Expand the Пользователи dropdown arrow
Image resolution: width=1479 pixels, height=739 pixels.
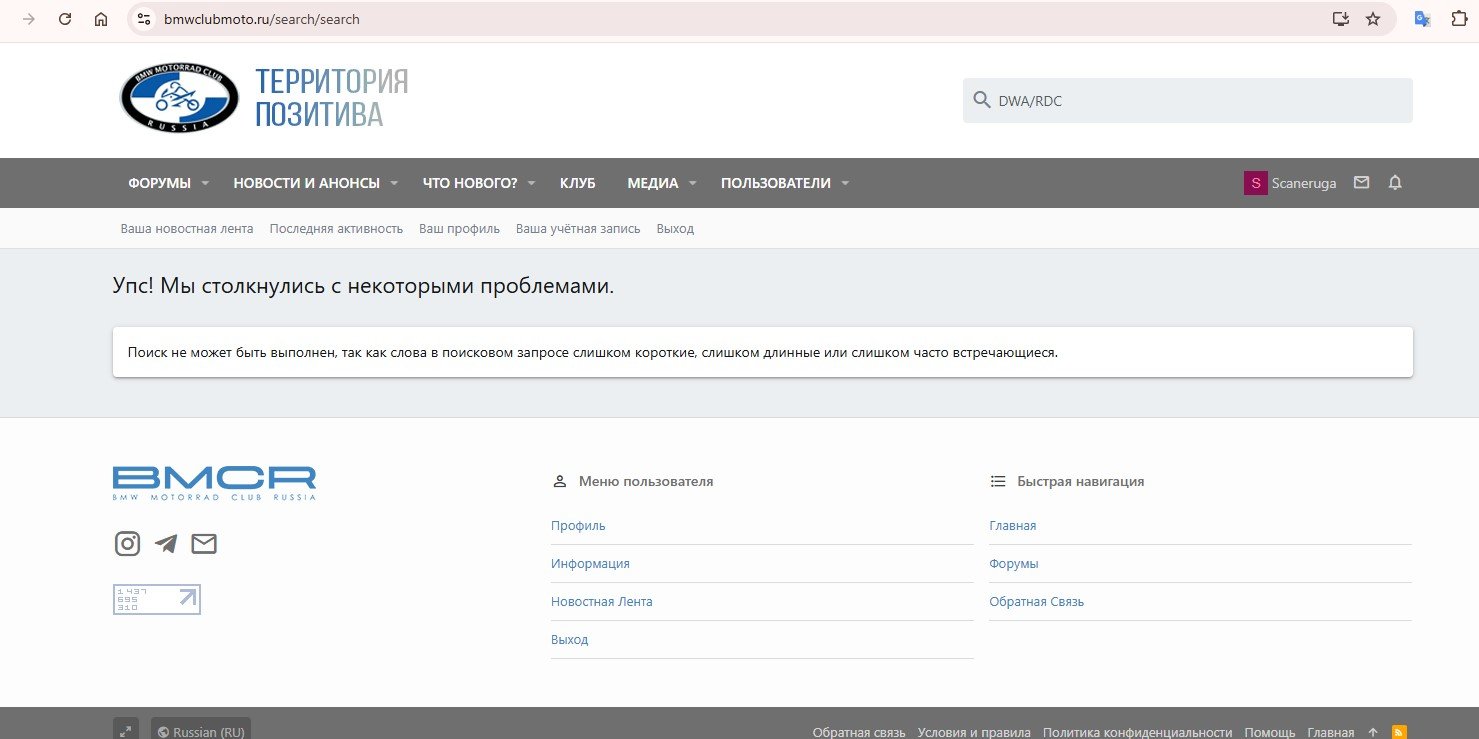845,183
